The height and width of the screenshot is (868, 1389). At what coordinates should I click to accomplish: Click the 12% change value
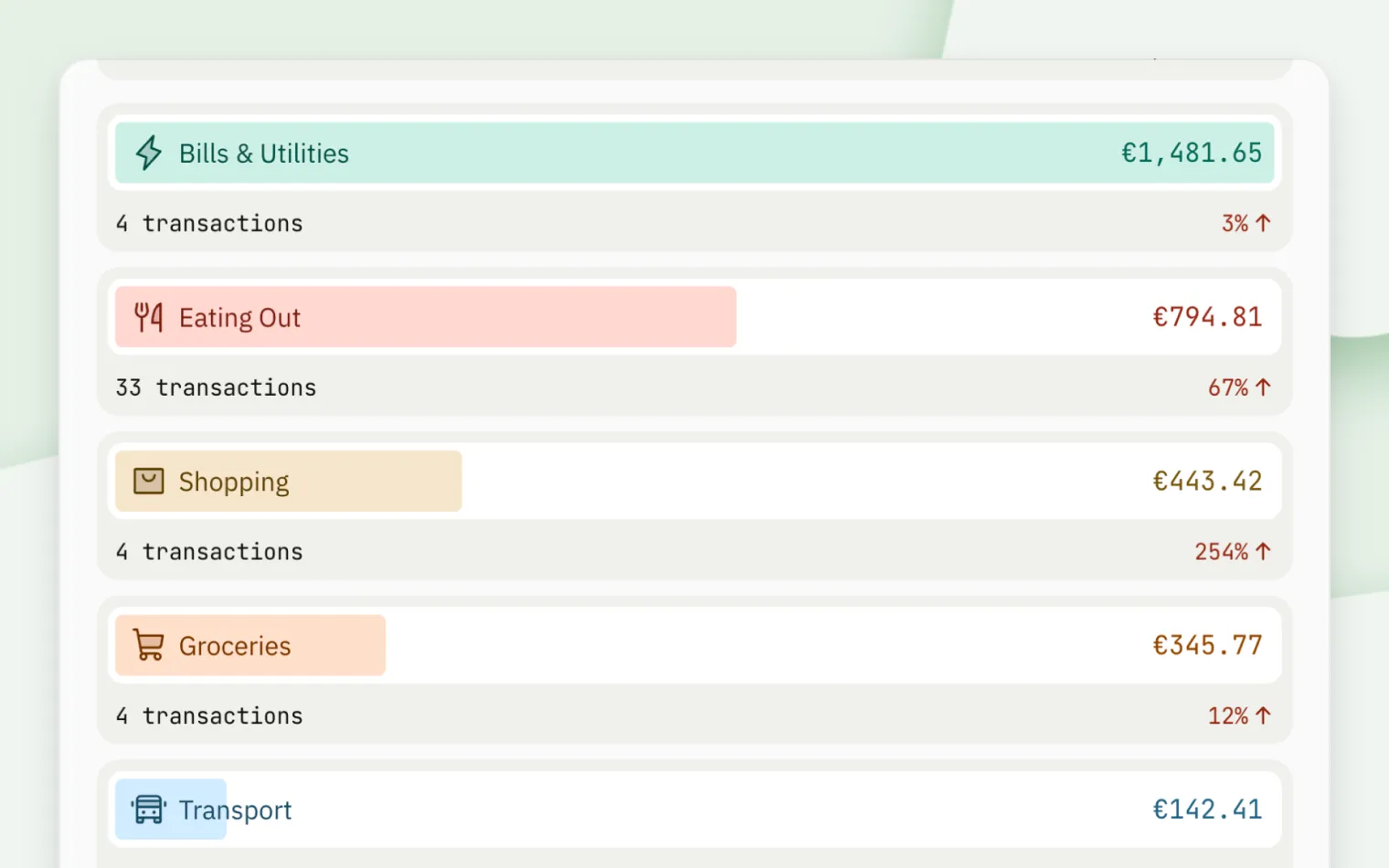click(1228, 715)
